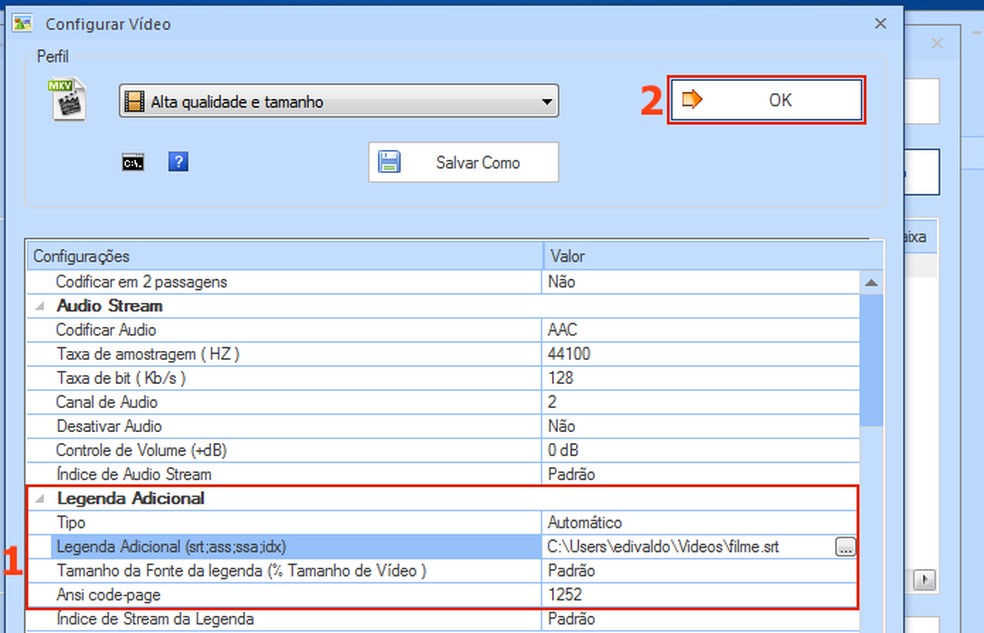This screenshot has height=633, width=984.
Task: Click scroll up arrow of settings list
Action: point(871,282)
